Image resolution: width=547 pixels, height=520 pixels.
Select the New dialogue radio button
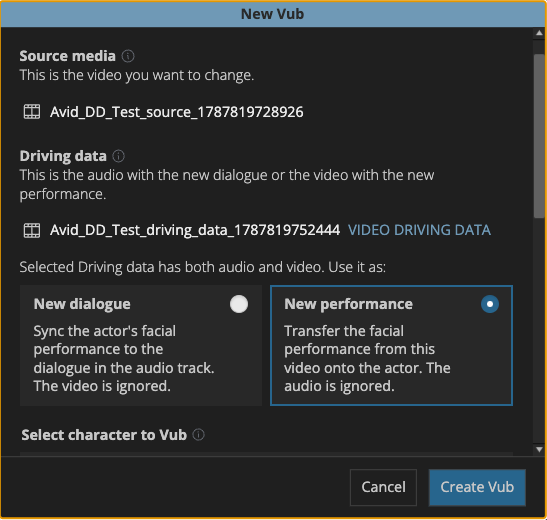239,304
